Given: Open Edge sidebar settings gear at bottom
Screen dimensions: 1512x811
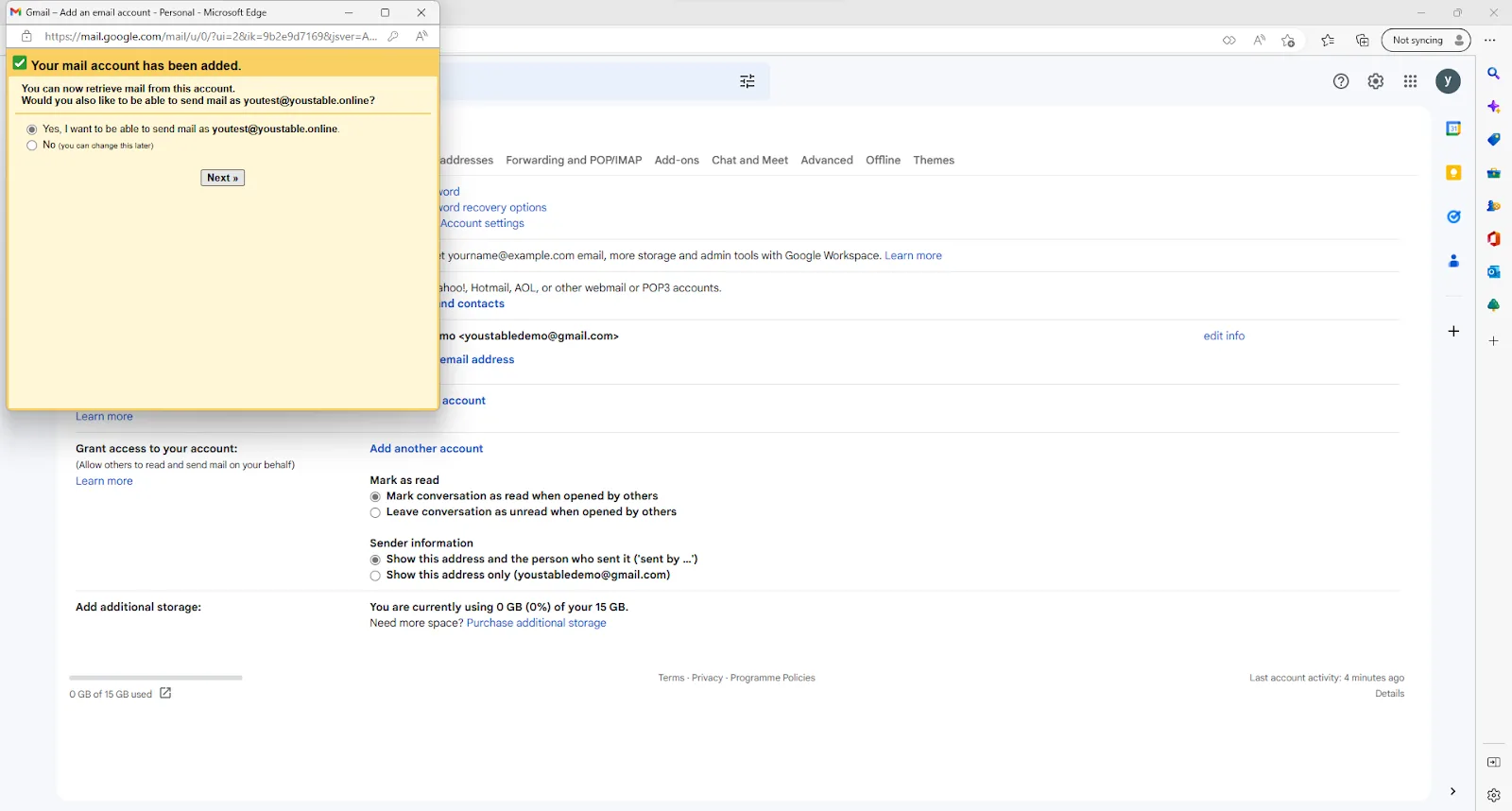Looking at the screenshot, I should pyautogui.click(x=1494, y=795).
